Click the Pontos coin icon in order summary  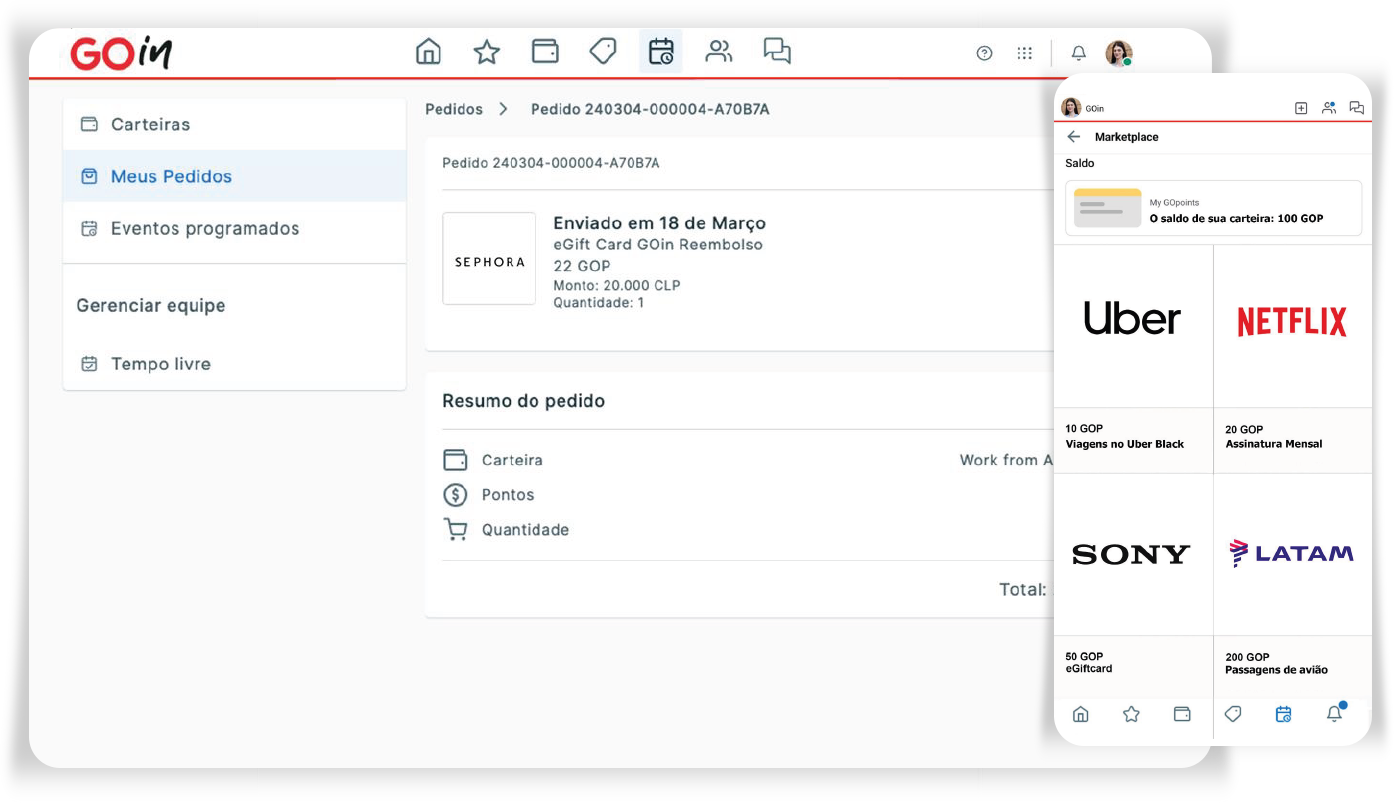coord(455,495)
